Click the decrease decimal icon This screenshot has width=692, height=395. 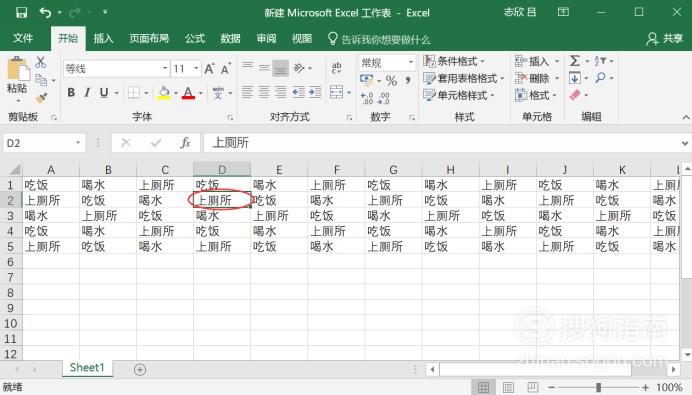click(384, 98)
